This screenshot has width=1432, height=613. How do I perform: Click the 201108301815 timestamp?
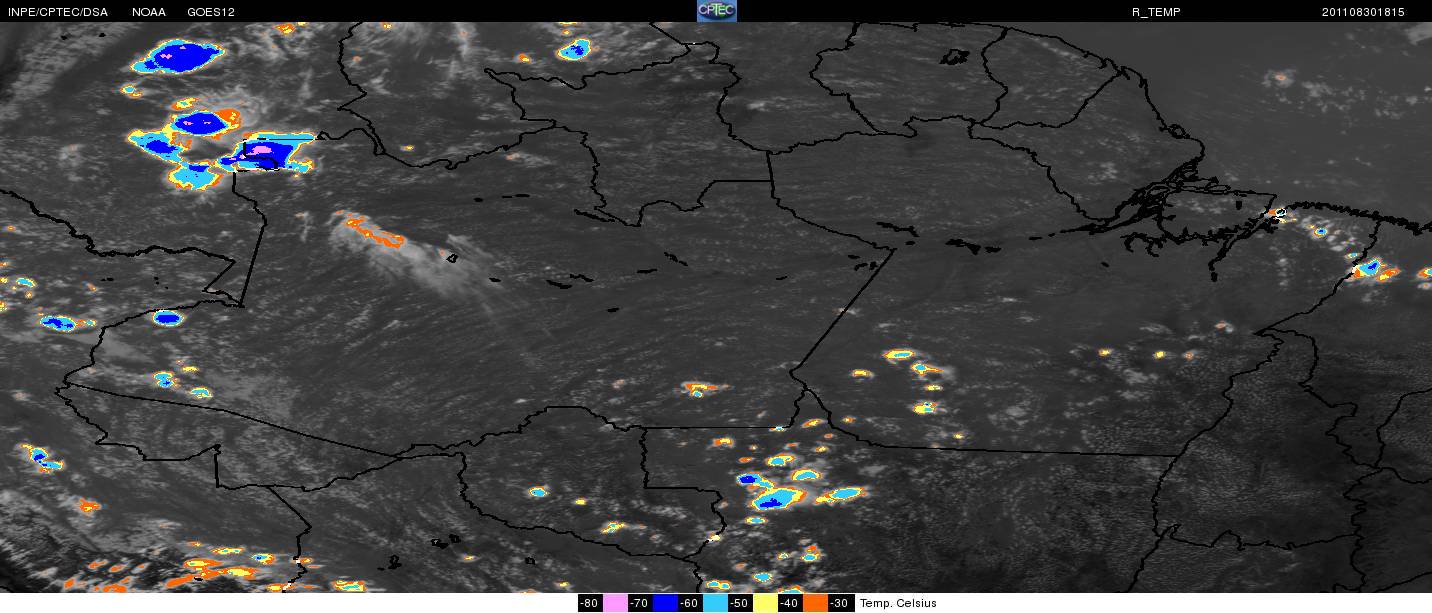pyautogui.click(x=1363, y=12)
